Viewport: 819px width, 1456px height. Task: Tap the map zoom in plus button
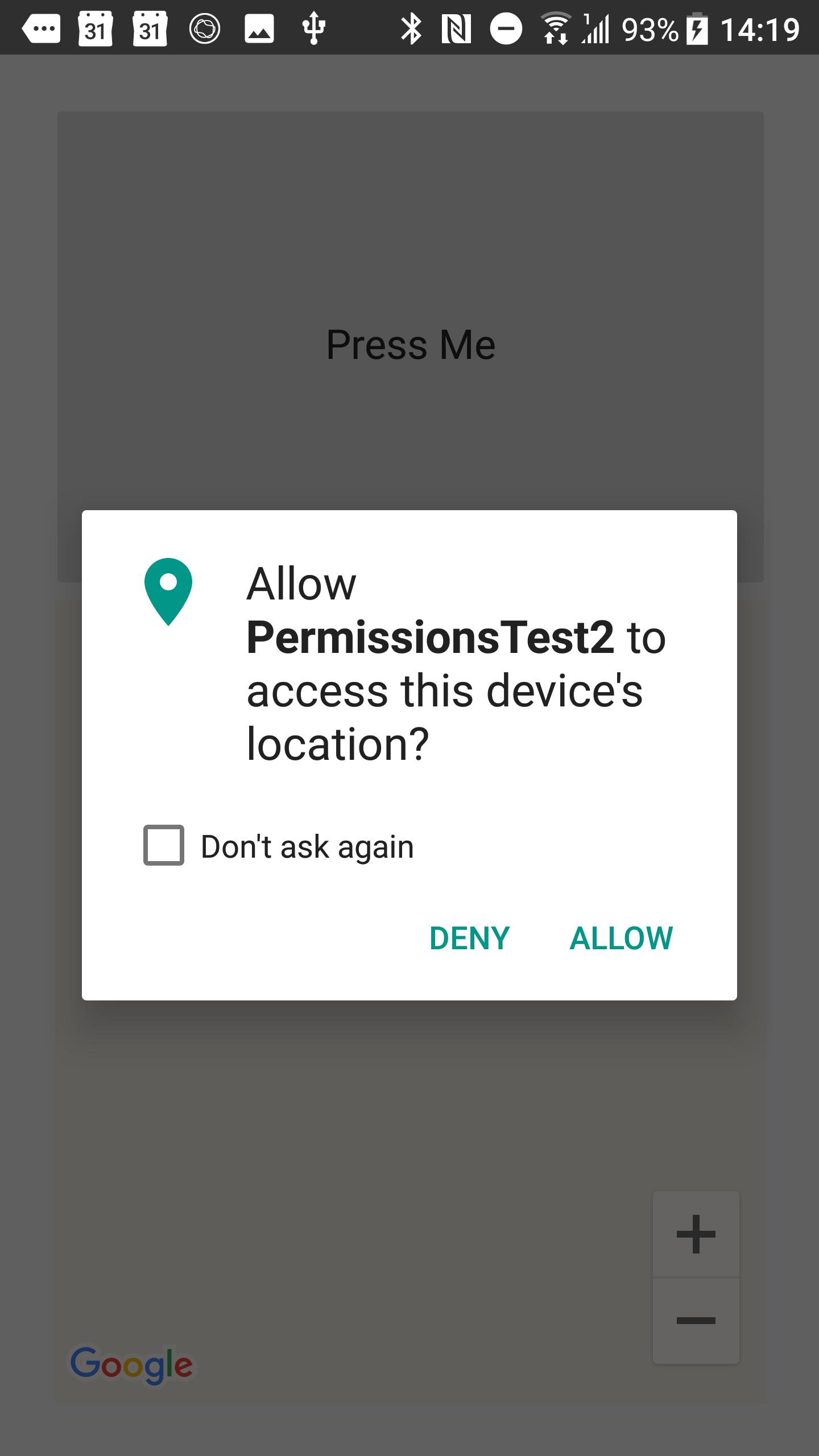(696, 1234)
